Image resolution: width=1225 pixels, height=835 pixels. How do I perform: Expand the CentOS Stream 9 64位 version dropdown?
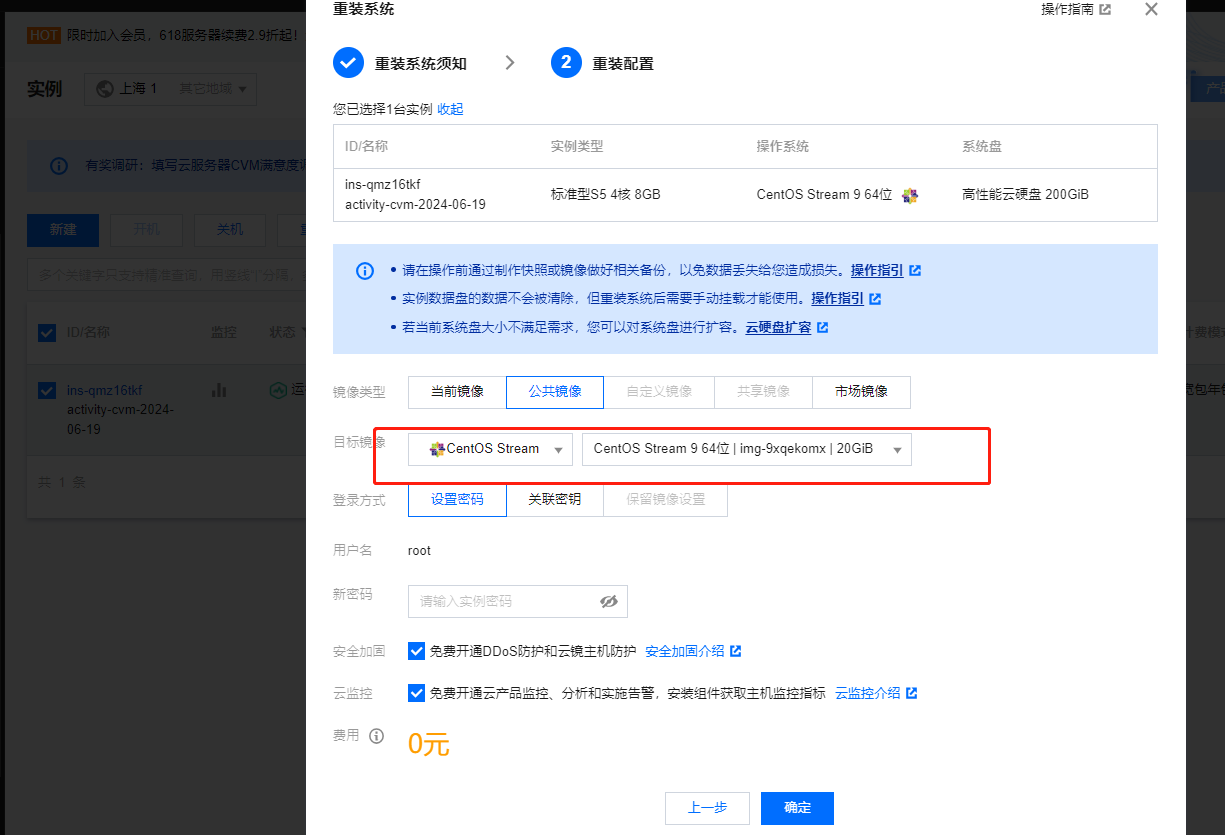coord(746,450)
